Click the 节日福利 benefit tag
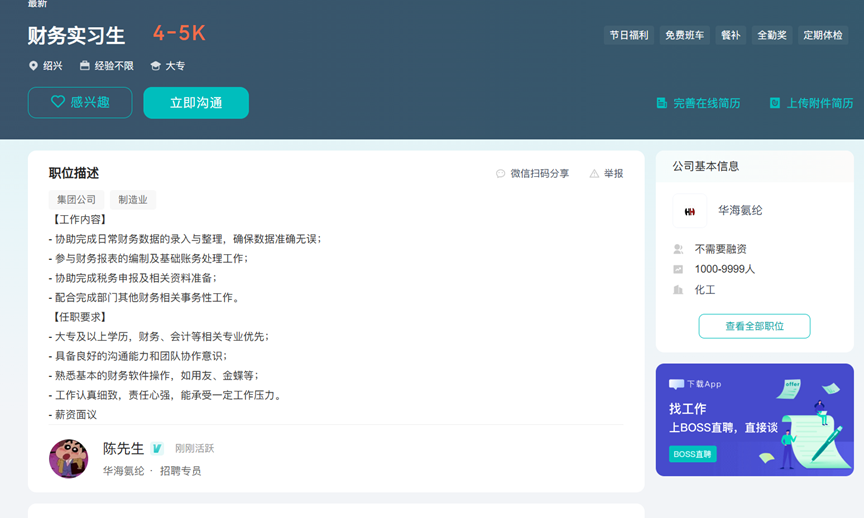 click(x=629, y=35)
